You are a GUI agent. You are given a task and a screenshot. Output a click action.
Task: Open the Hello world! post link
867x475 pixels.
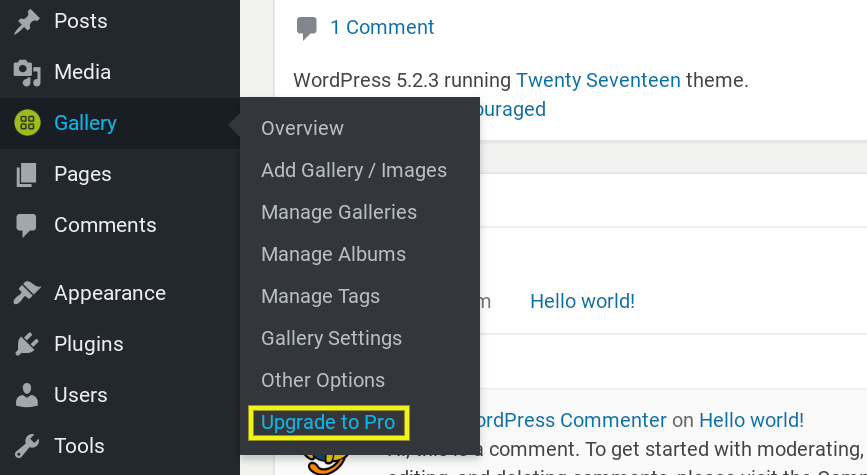click(x=582, y=301)
